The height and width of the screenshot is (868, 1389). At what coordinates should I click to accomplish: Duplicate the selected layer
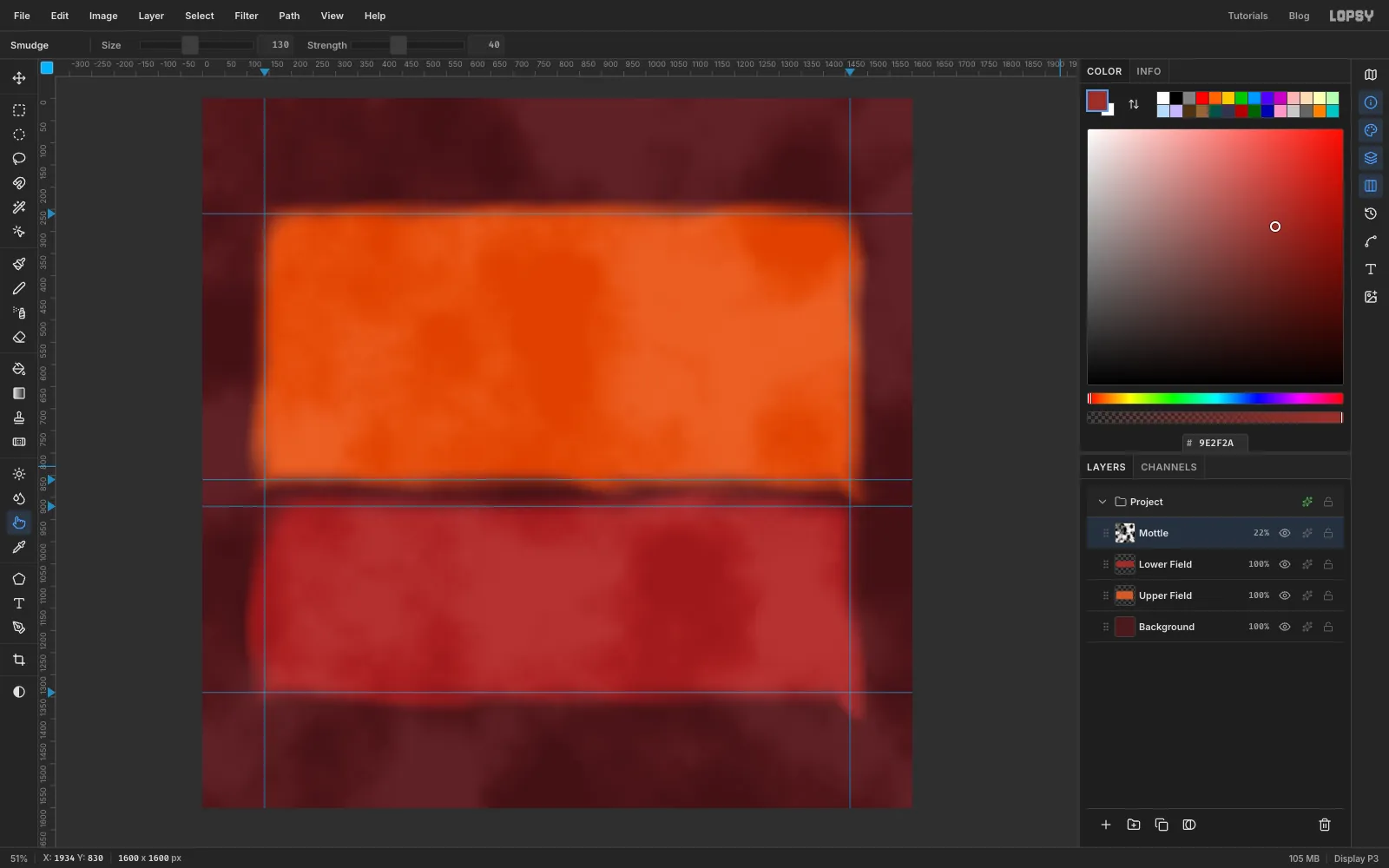coord(1162,825)
